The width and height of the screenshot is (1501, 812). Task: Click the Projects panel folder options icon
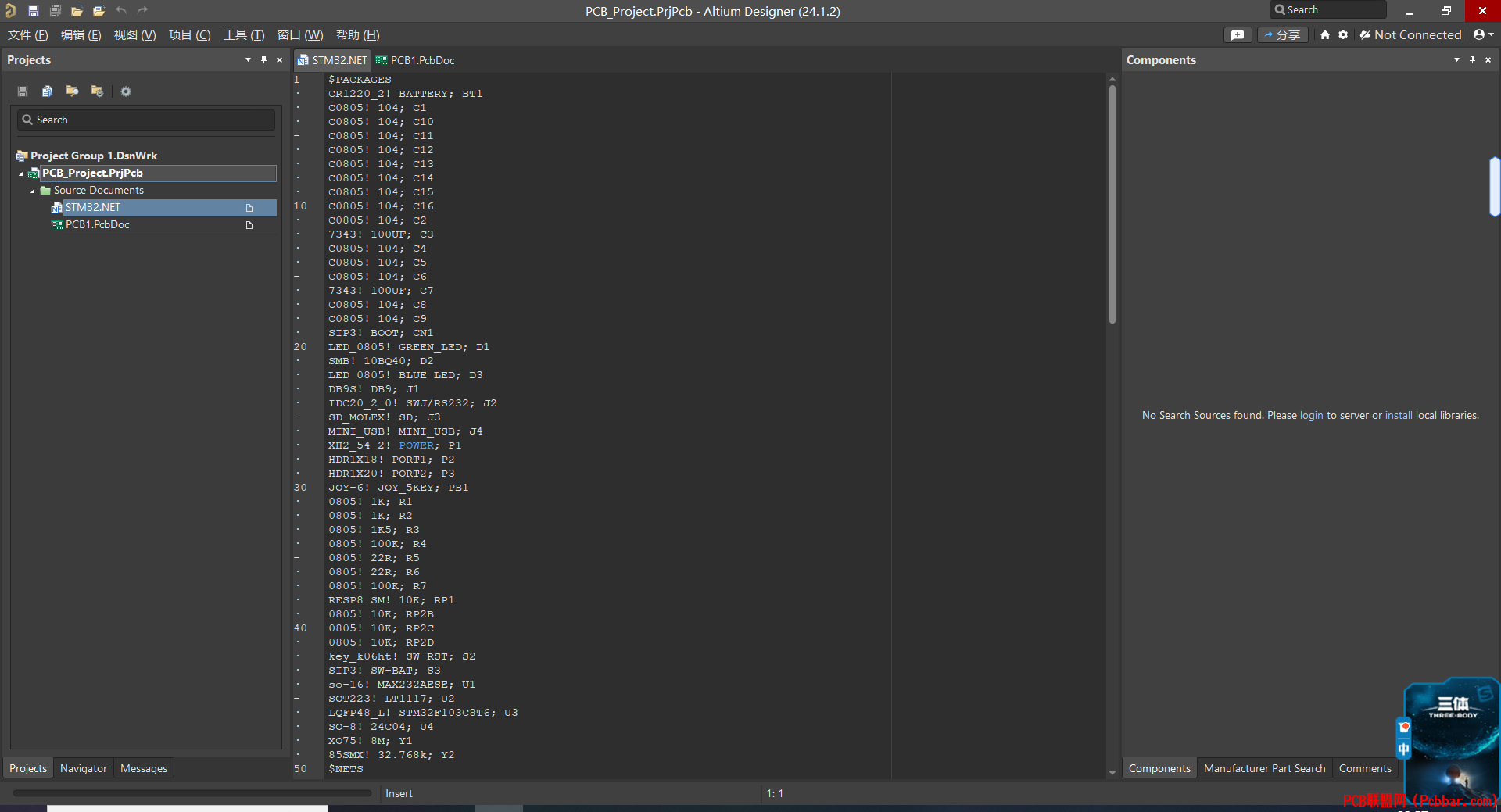coord(97,91)
